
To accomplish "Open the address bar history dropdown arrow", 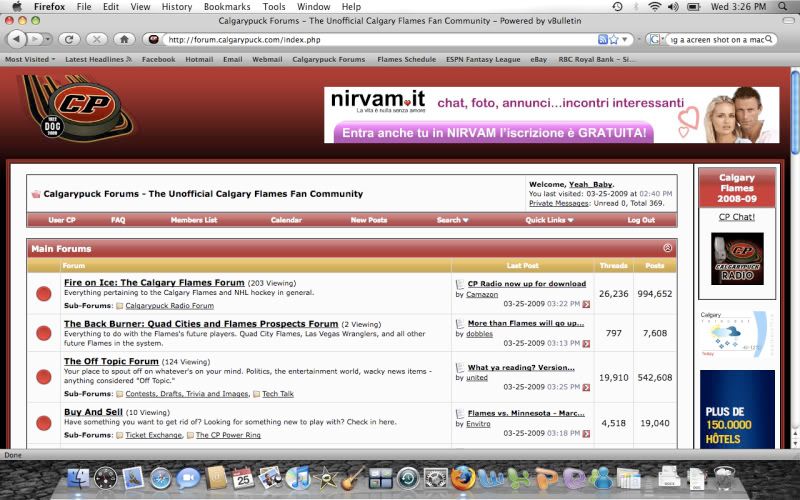I will (x=624, y=39).
